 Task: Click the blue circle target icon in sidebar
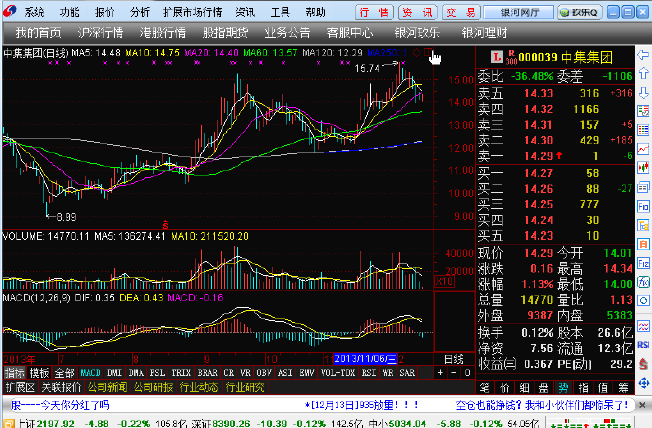643,301
